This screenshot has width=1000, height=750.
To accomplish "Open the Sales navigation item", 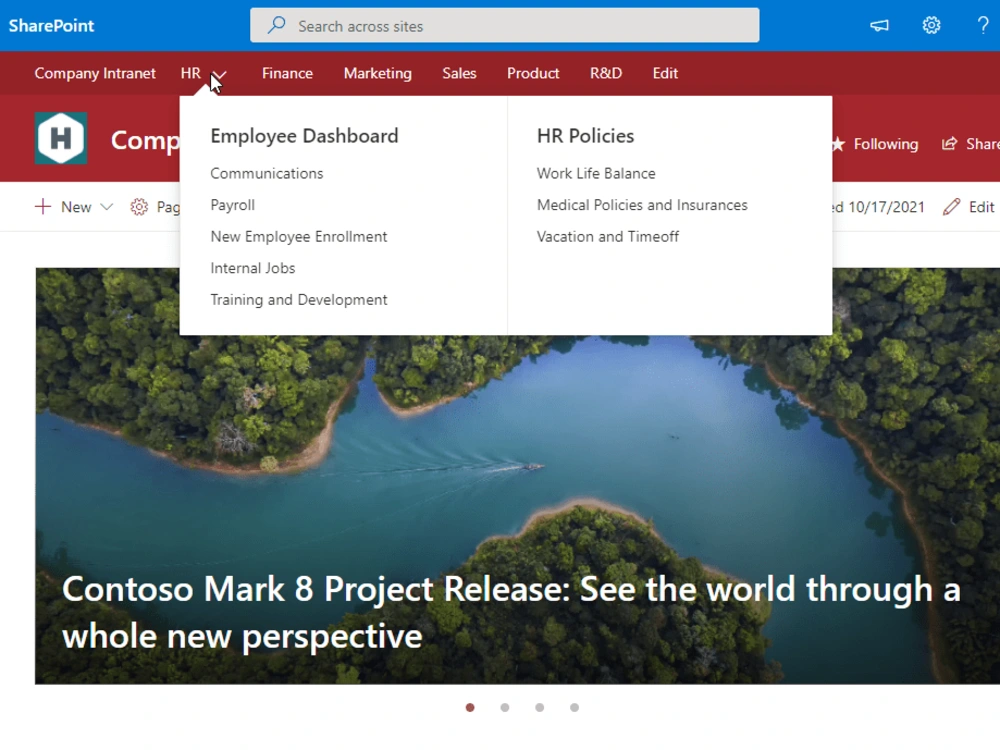I will click(x=459, y=73).
